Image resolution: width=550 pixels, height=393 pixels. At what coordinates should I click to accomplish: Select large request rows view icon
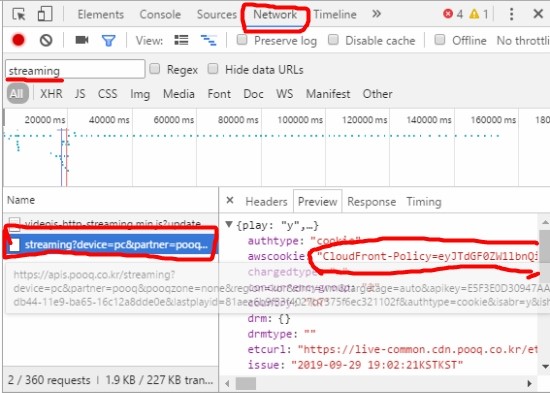click(181, 40)
